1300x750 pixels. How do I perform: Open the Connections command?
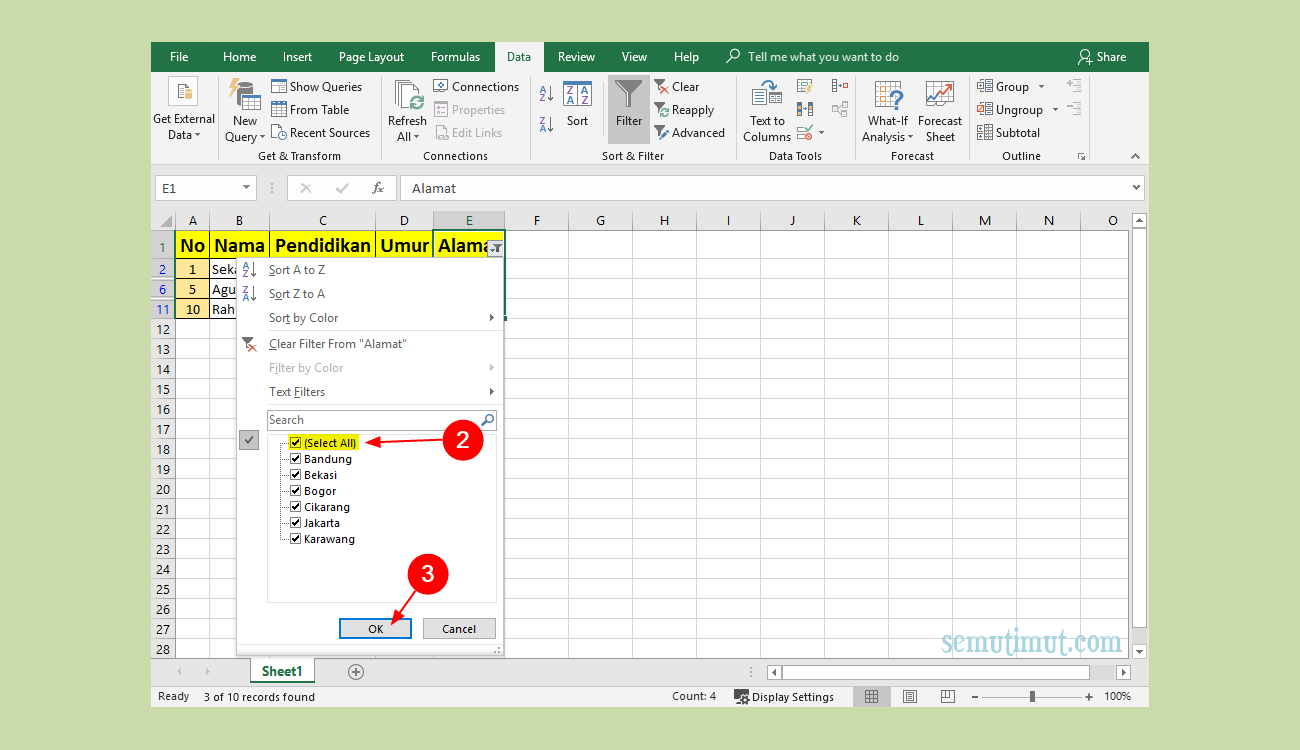[x=476, y=87]
